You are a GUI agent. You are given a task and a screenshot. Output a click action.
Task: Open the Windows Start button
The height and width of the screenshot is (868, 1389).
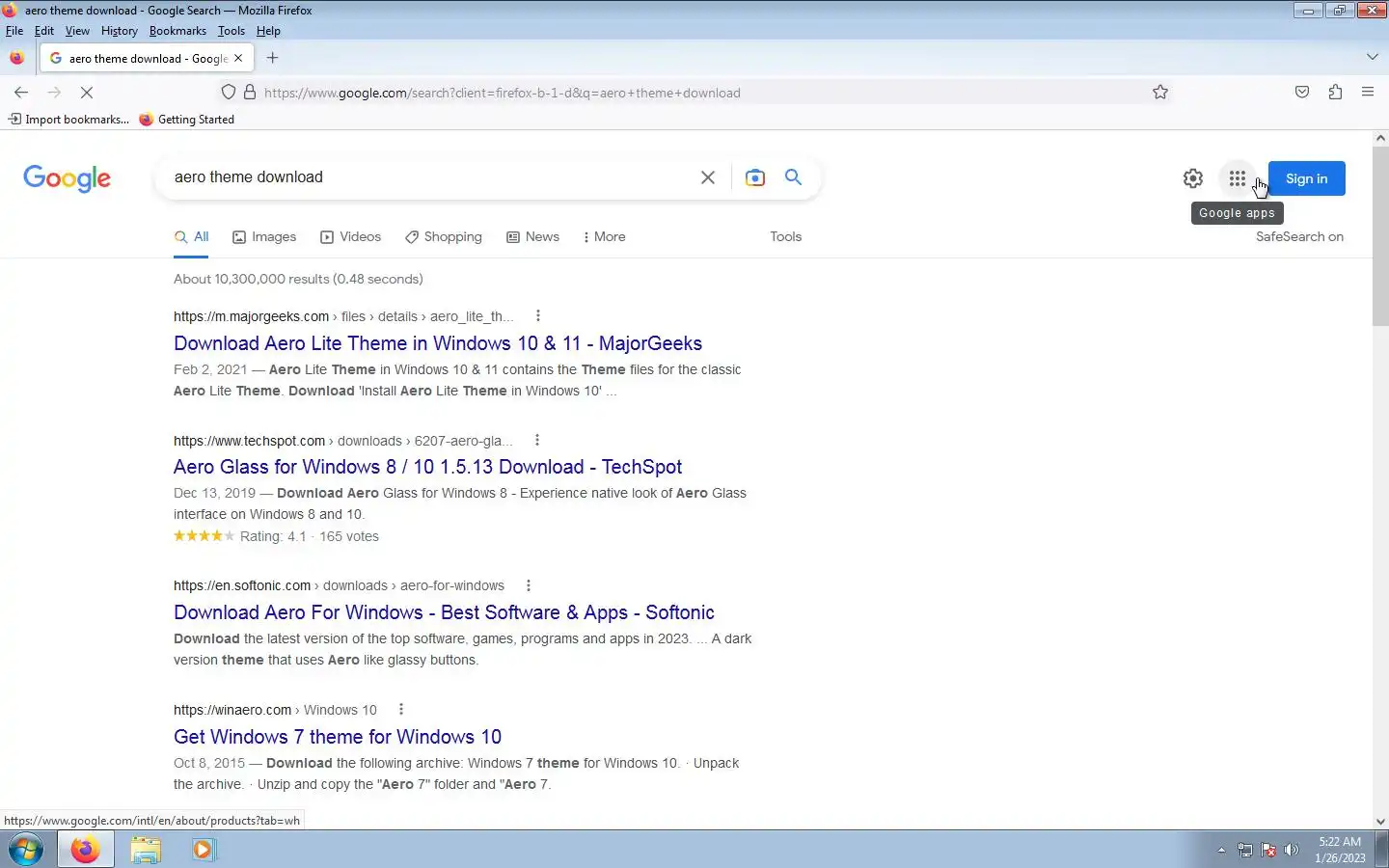(x=26, y=850)
